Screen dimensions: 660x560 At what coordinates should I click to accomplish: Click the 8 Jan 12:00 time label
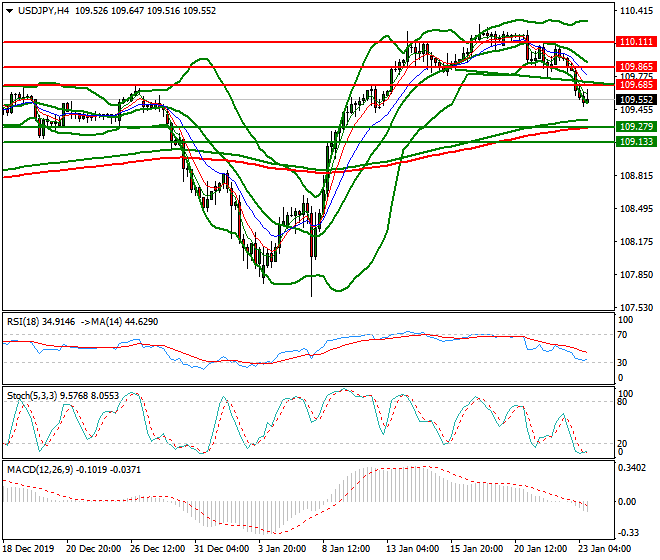(346, 549)
